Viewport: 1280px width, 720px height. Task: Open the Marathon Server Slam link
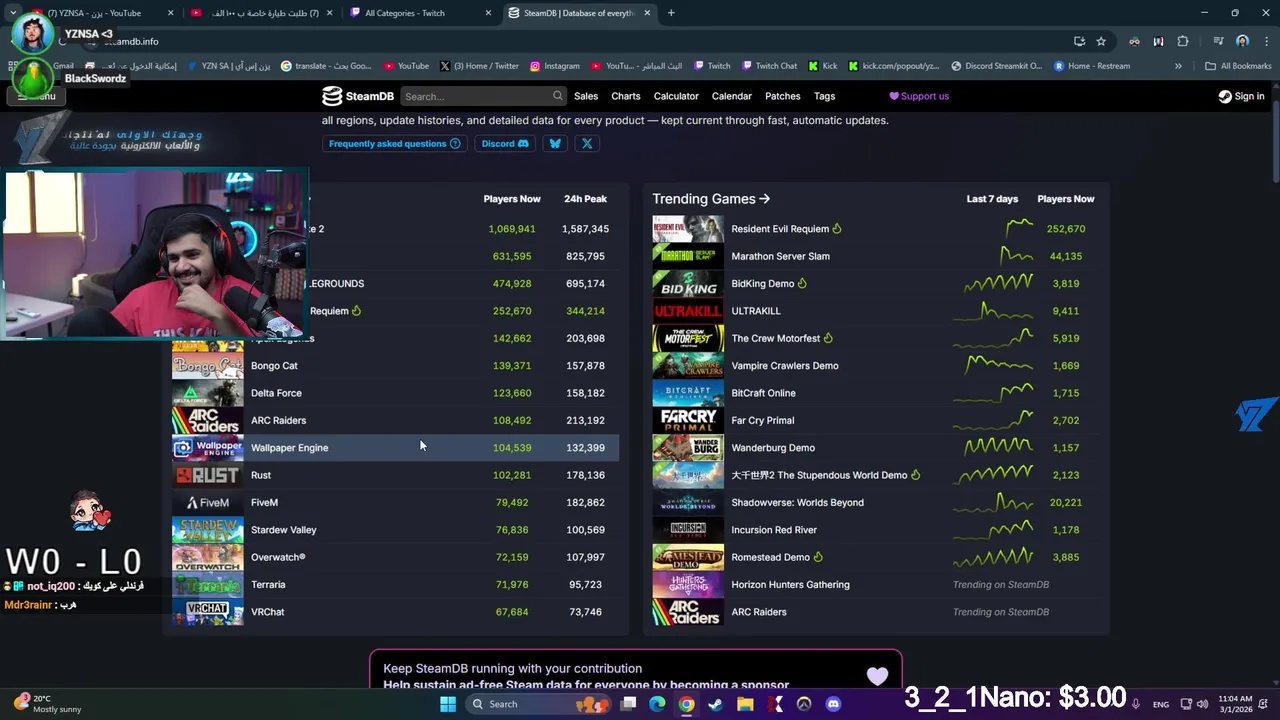coord(780,256)
